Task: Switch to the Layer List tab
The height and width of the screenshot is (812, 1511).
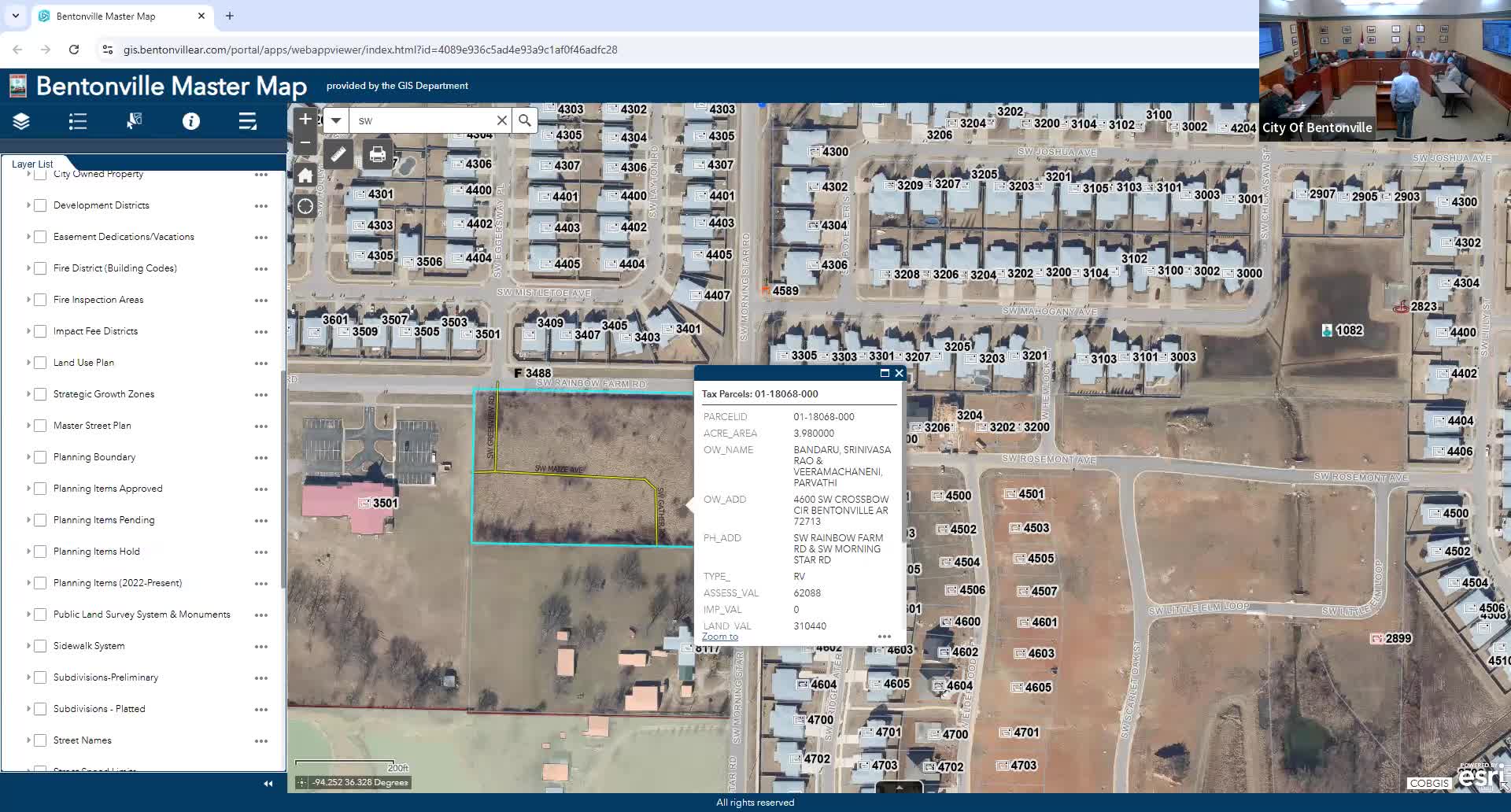Action: click(32, 164)
